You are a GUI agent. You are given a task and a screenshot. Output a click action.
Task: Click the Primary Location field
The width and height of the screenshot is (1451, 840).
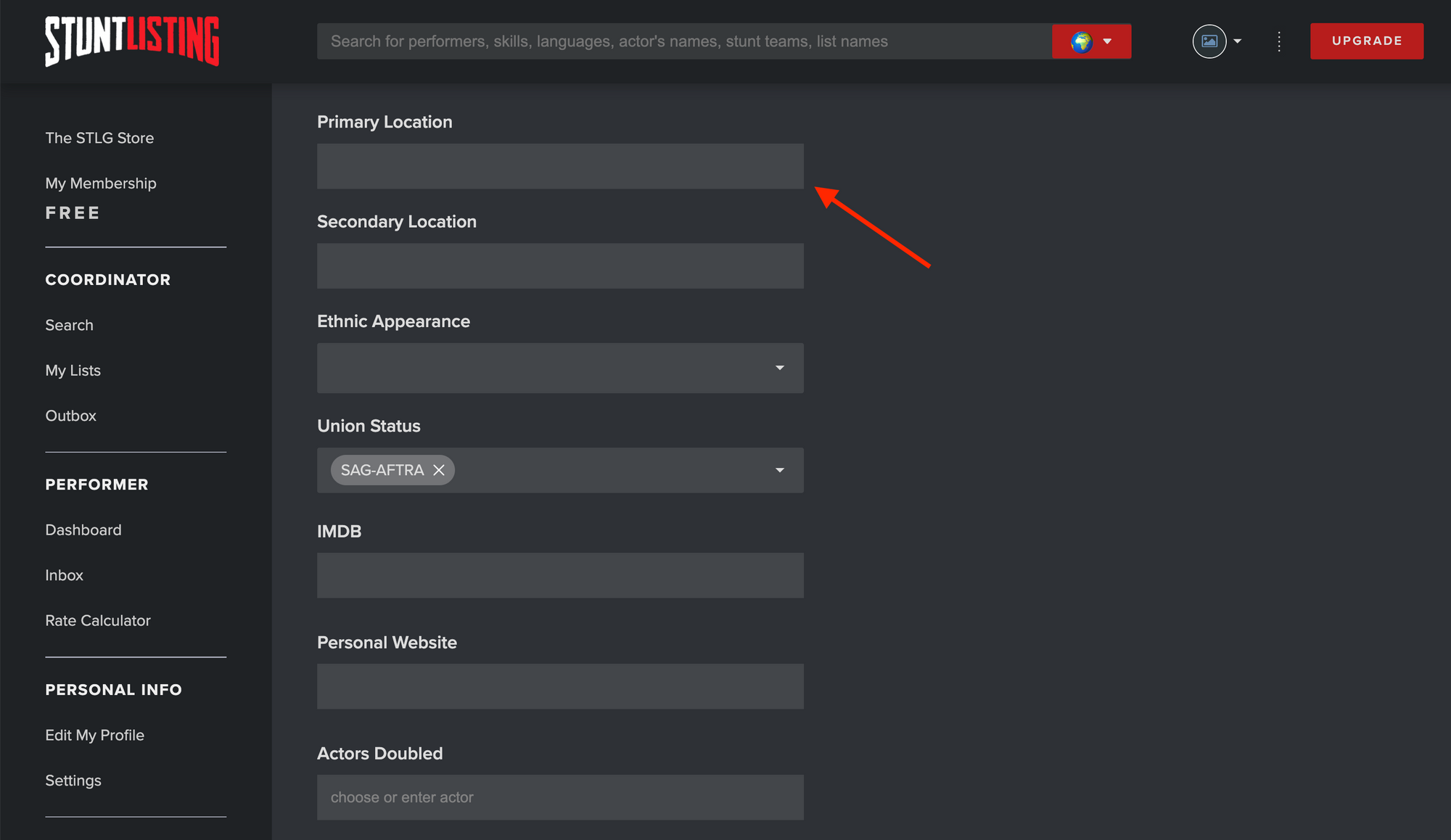tap(560, 166)
